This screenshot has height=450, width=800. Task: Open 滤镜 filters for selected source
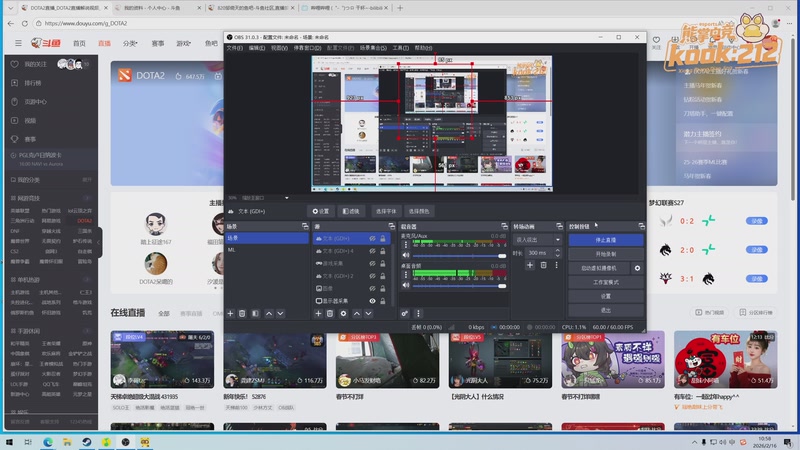click(351, 211)
